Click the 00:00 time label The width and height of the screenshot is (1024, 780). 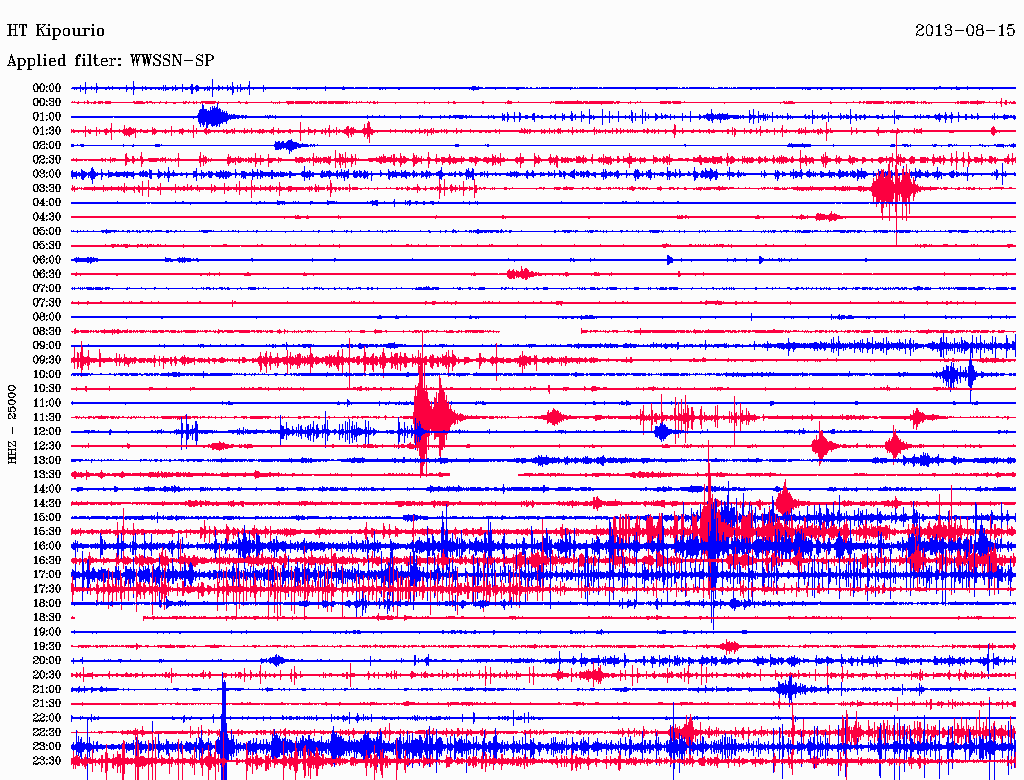click(47, 88)
